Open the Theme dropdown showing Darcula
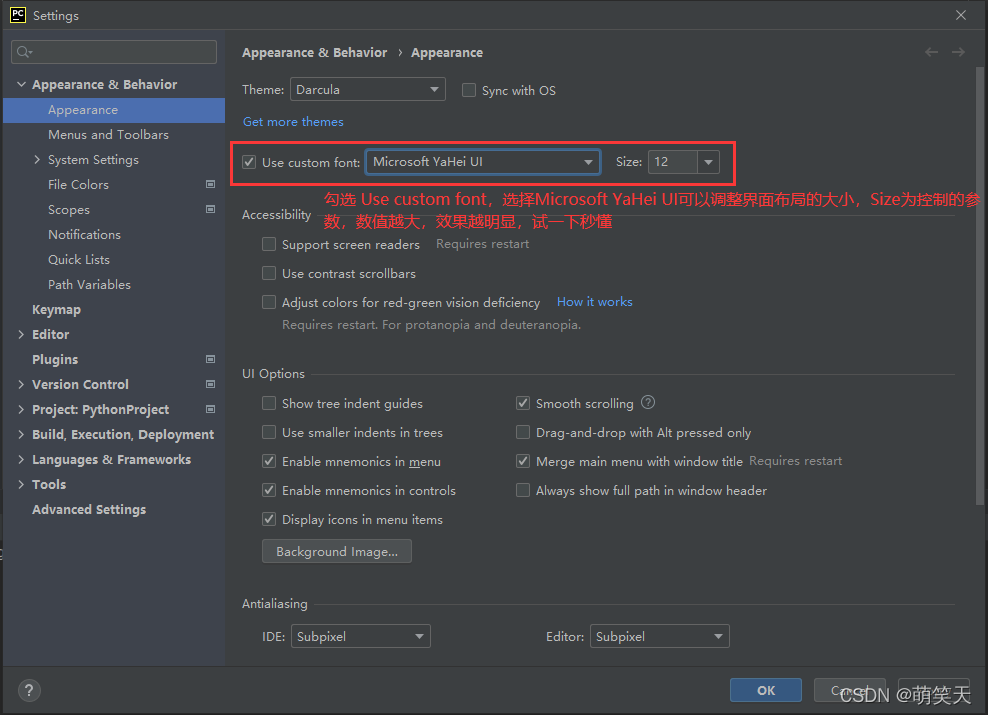988x715 pixels. pos(367,90)
